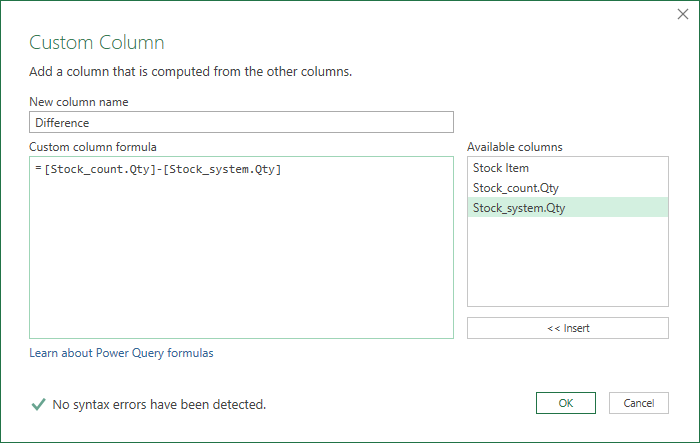Image resolution: width=700 pixels, height=443 pixels.
Task: Place cursor on [Stock_count.Qty] in the formula
Action: pyautogui.click(x=100, y=169)
